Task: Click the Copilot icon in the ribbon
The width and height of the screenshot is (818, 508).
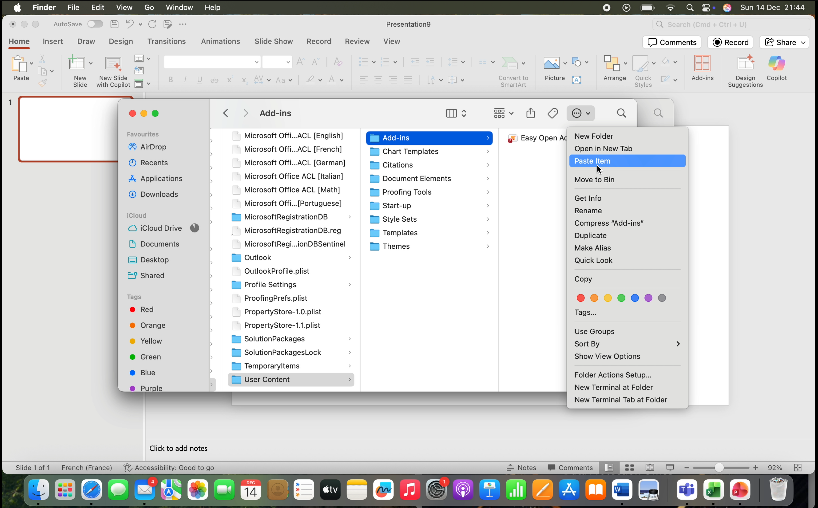Action: [777, 66]
